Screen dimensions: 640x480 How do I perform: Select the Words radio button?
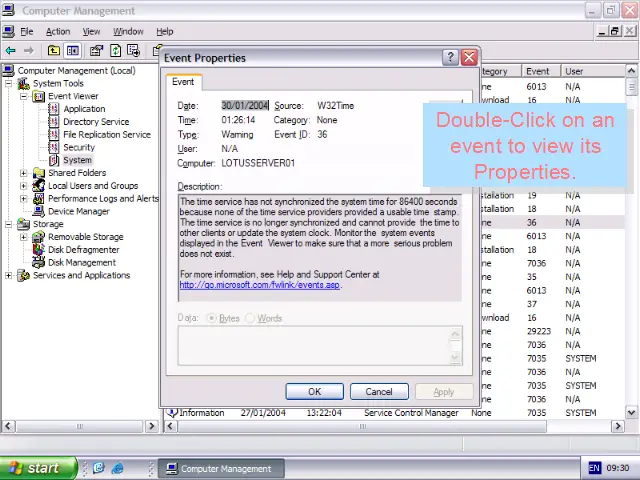click(x=250, y=318)
